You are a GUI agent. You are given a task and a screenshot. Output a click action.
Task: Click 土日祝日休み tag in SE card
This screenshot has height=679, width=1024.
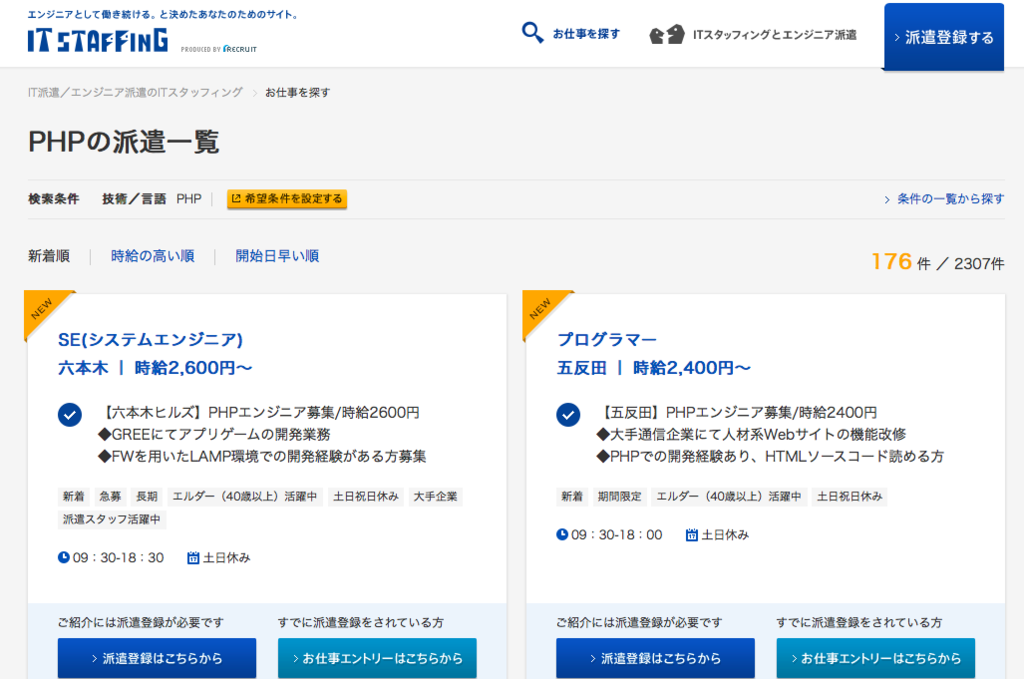pyautogui.click(x=366, y=496)
